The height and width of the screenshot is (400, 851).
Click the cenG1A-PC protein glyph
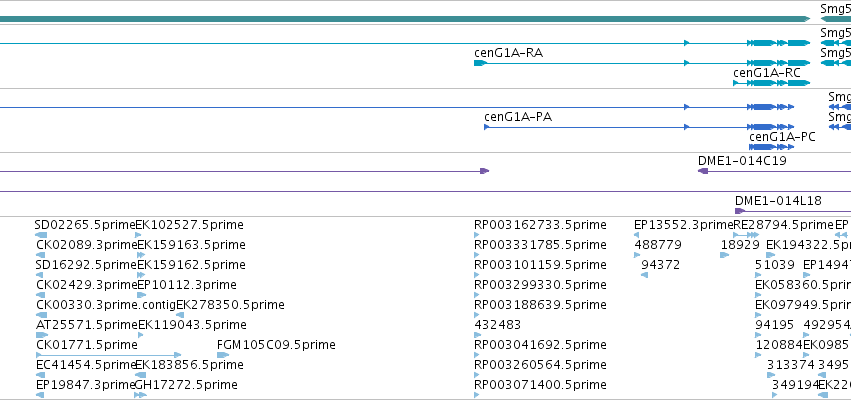(771, 147)
